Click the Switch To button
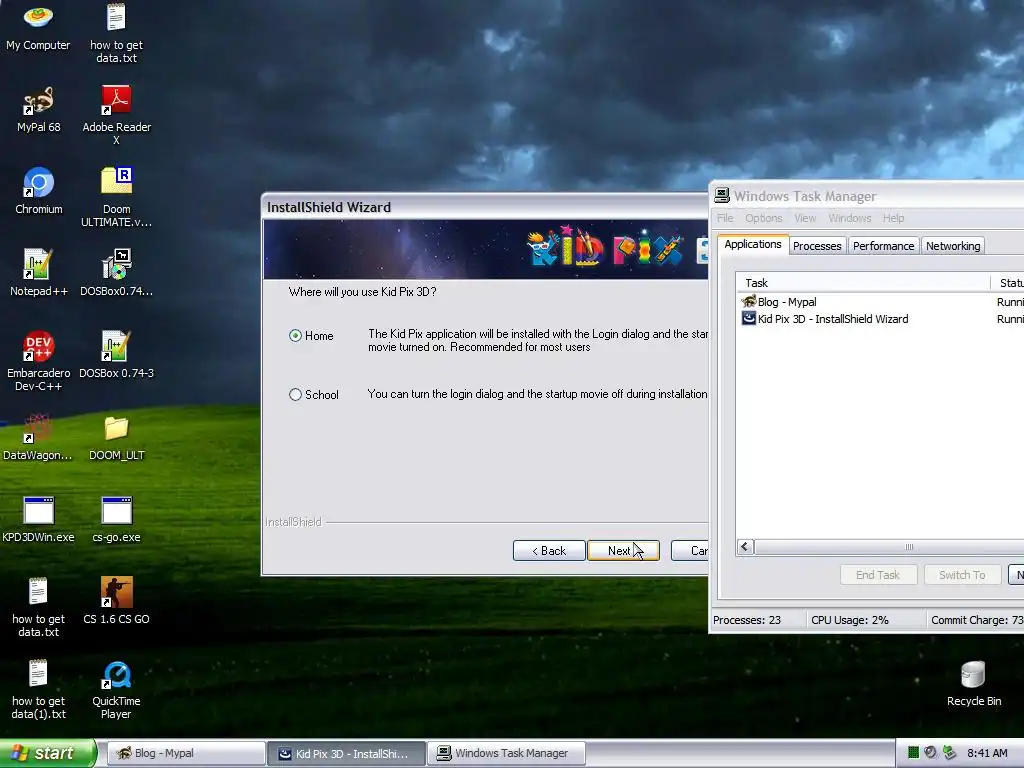Screen dimensions: 1024x768 click(x=962, y=575)
